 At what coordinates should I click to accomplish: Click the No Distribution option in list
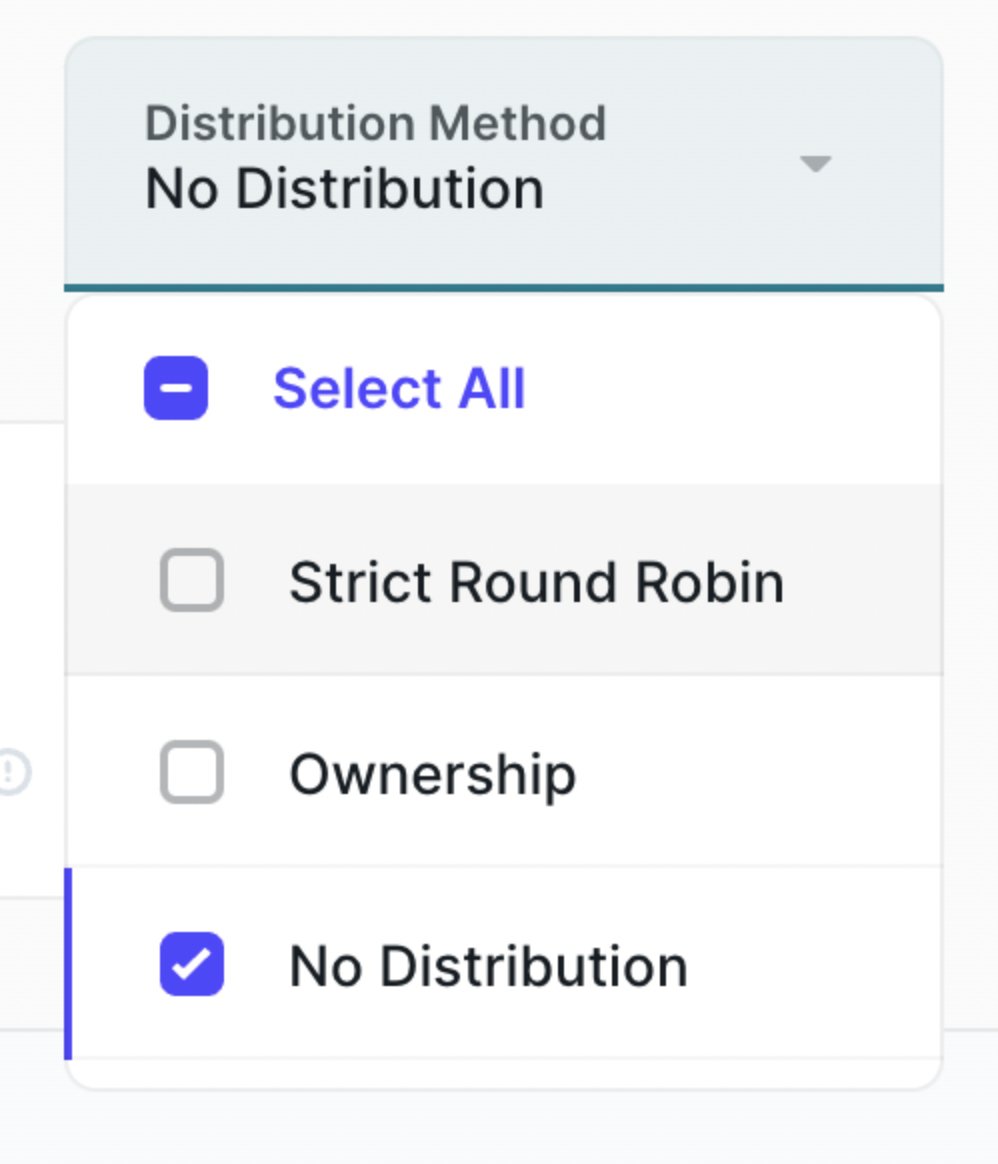488,966
